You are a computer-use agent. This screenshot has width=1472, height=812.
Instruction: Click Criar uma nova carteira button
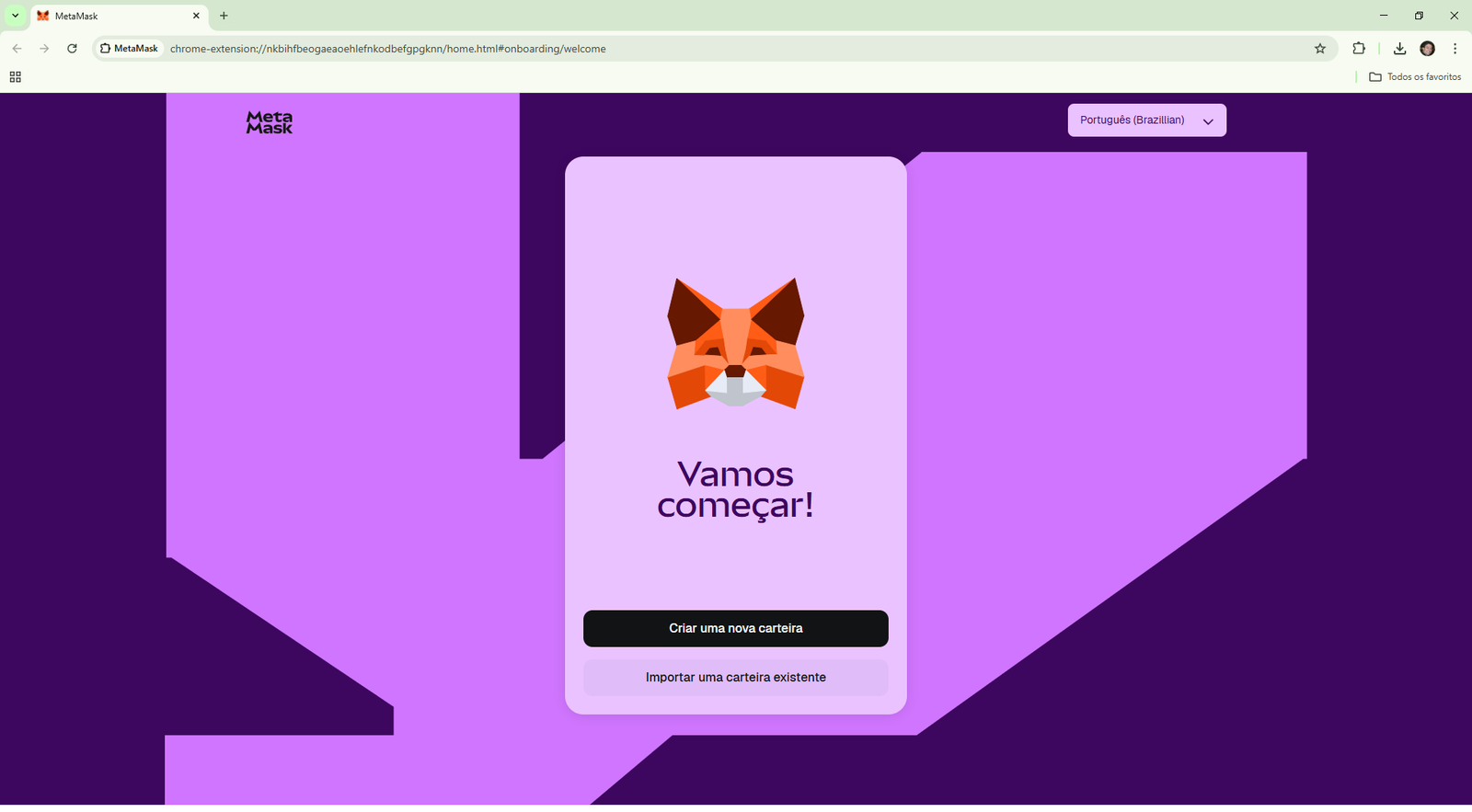point(736,628)
